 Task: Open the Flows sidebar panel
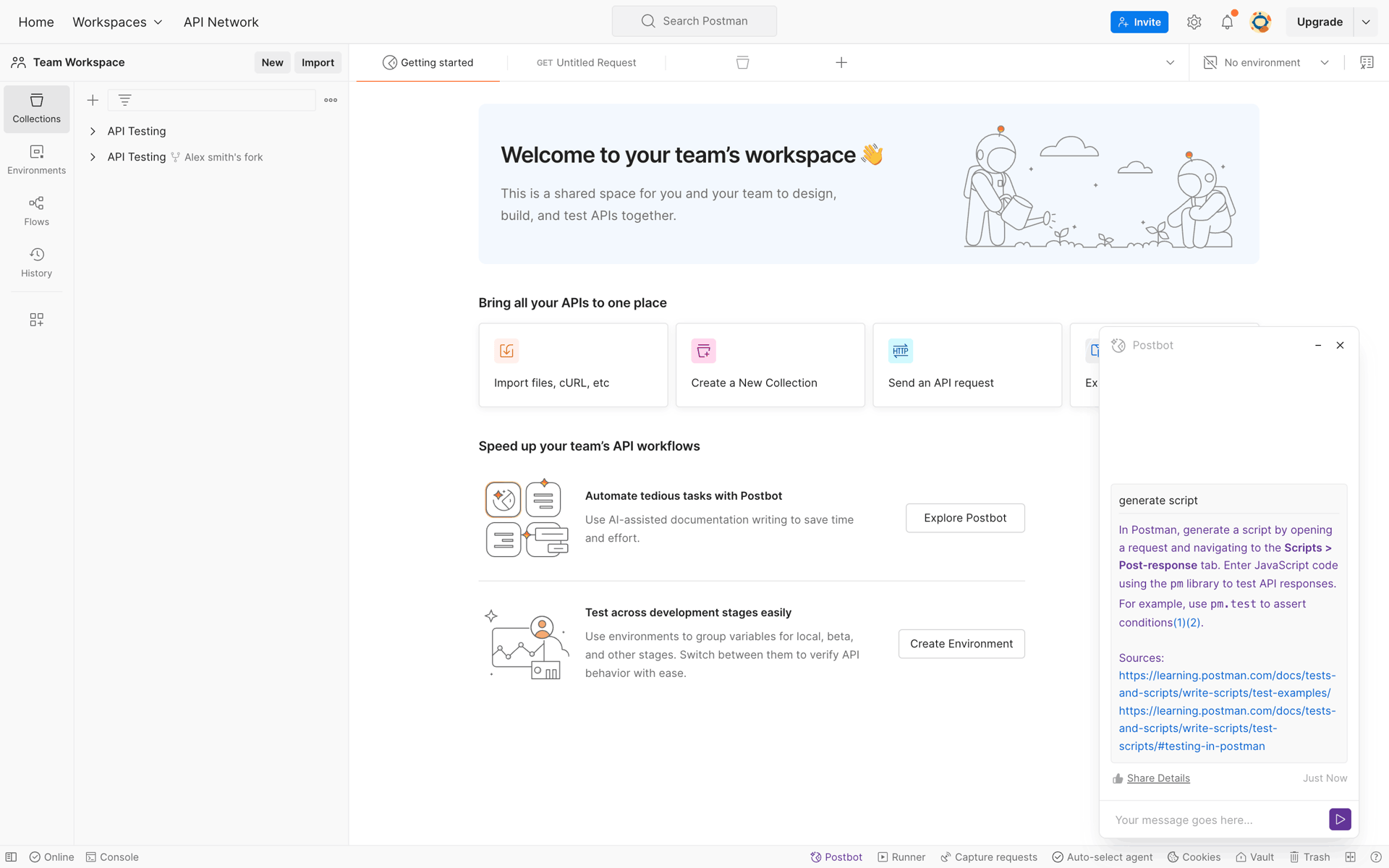(x=36, y=211)
